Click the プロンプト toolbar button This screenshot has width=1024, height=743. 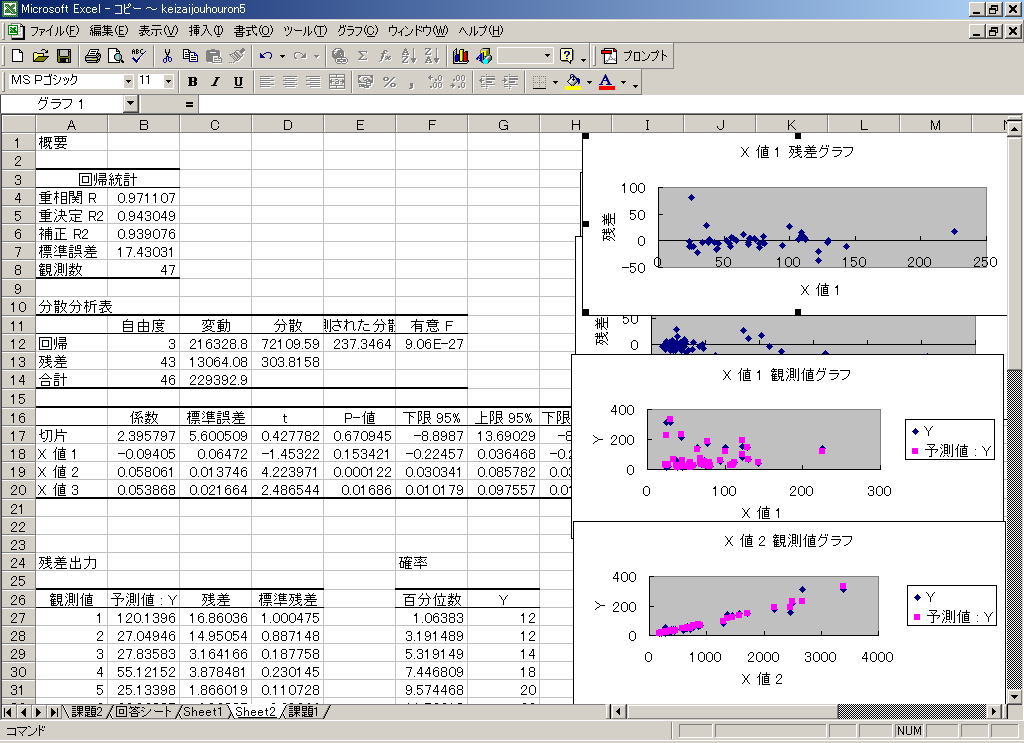tap(635, 56)
